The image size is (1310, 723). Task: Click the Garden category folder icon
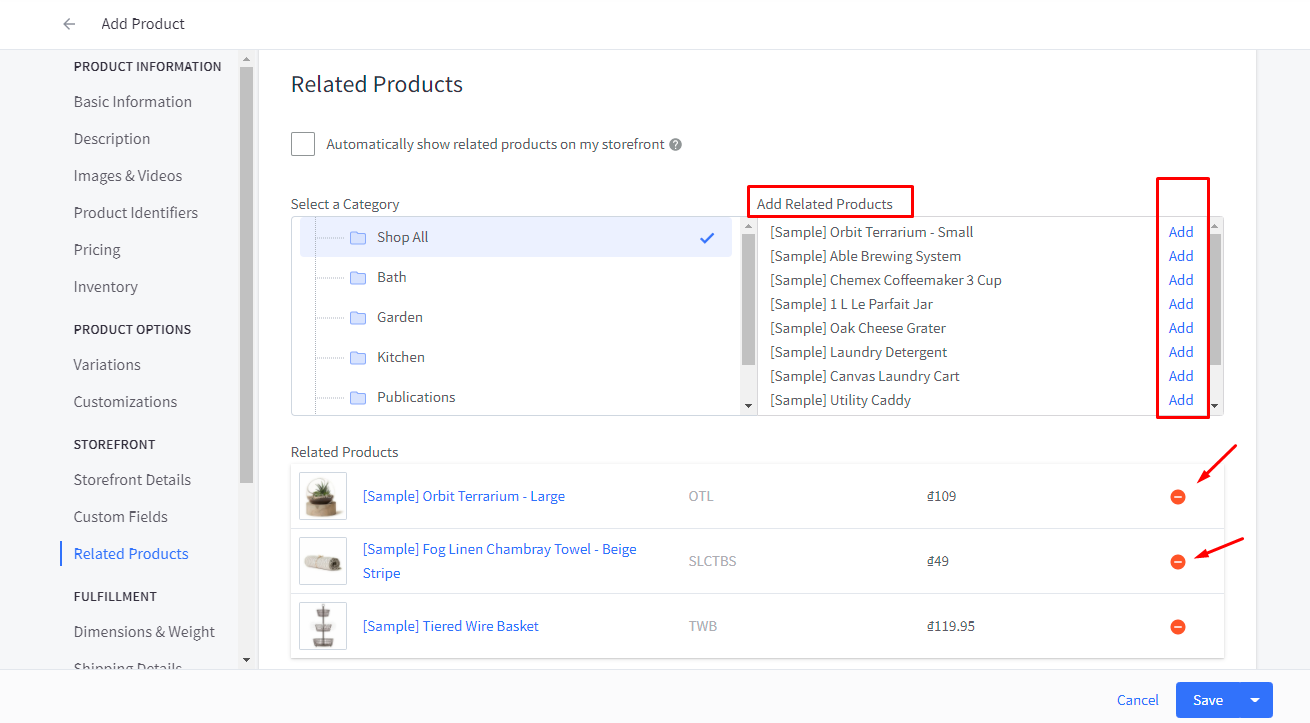click(x=358, y=318)
